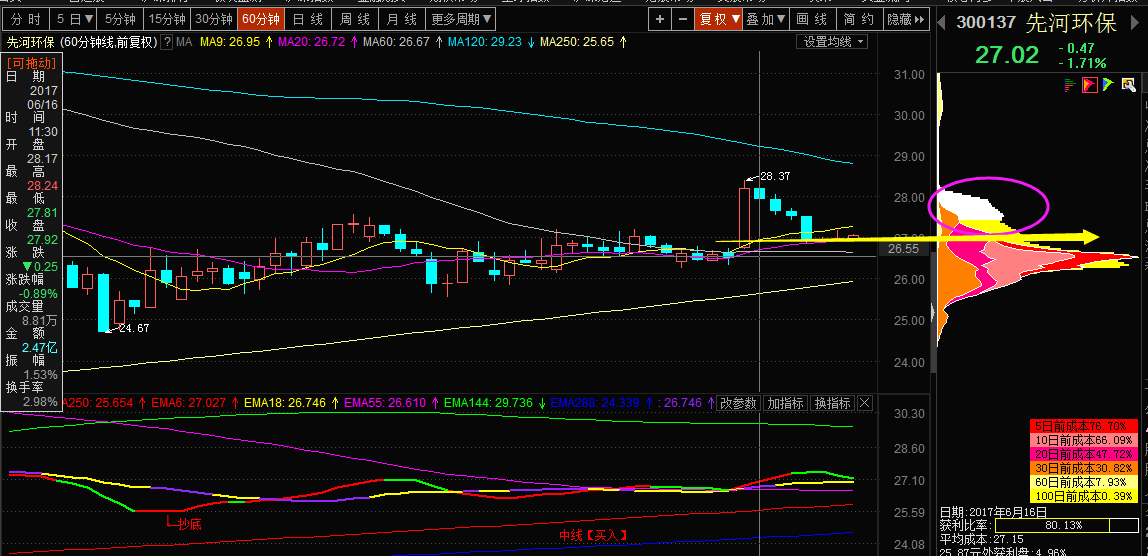Viewport: 1148px width, 556px height.
Task: Open the 设置均线 dropdown
Action: 832,42
